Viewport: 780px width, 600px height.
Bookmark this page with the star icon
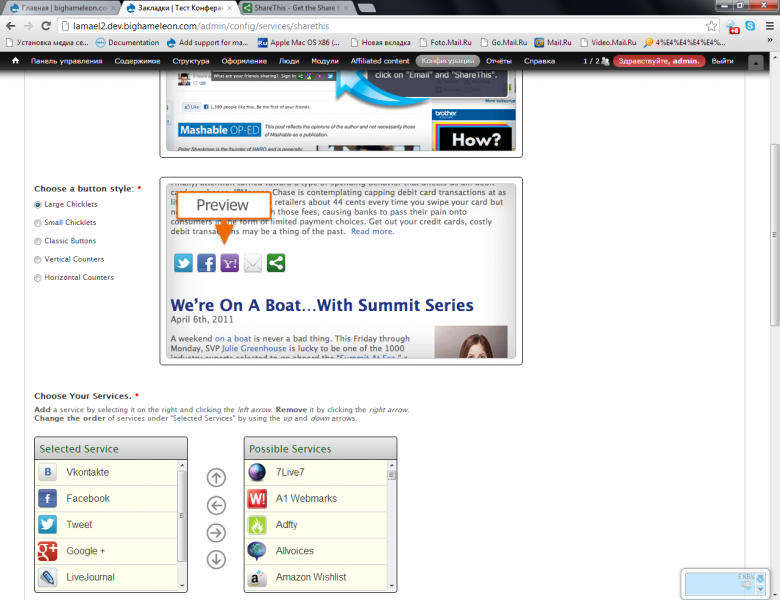coord(711,26)
